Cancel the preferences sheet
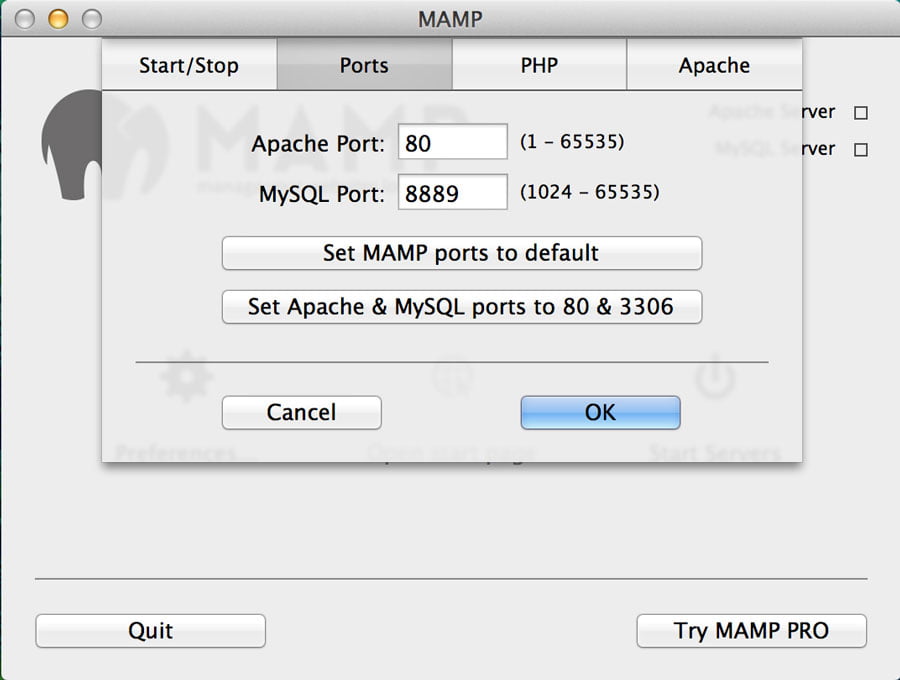900x680 pixels. pyautogui.click(x=301, y=412)
